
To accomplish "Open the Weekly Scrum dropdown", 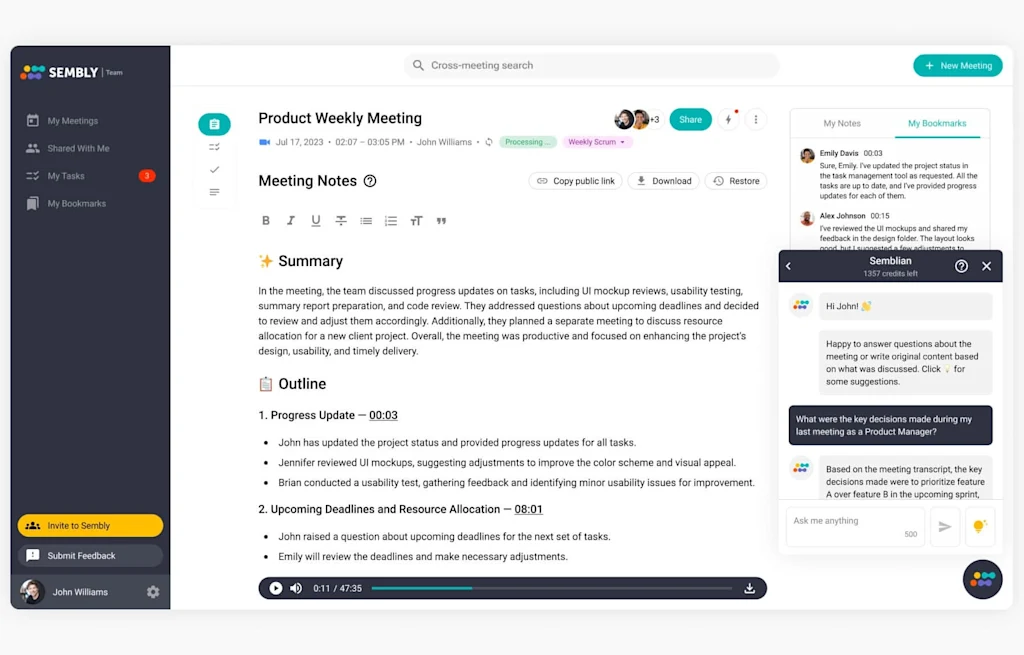I will tap(596, 142).
